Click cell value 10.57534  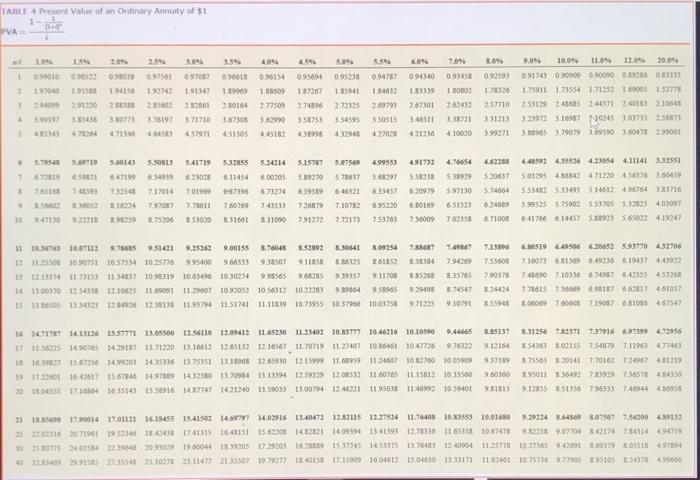tap(121, 263)
